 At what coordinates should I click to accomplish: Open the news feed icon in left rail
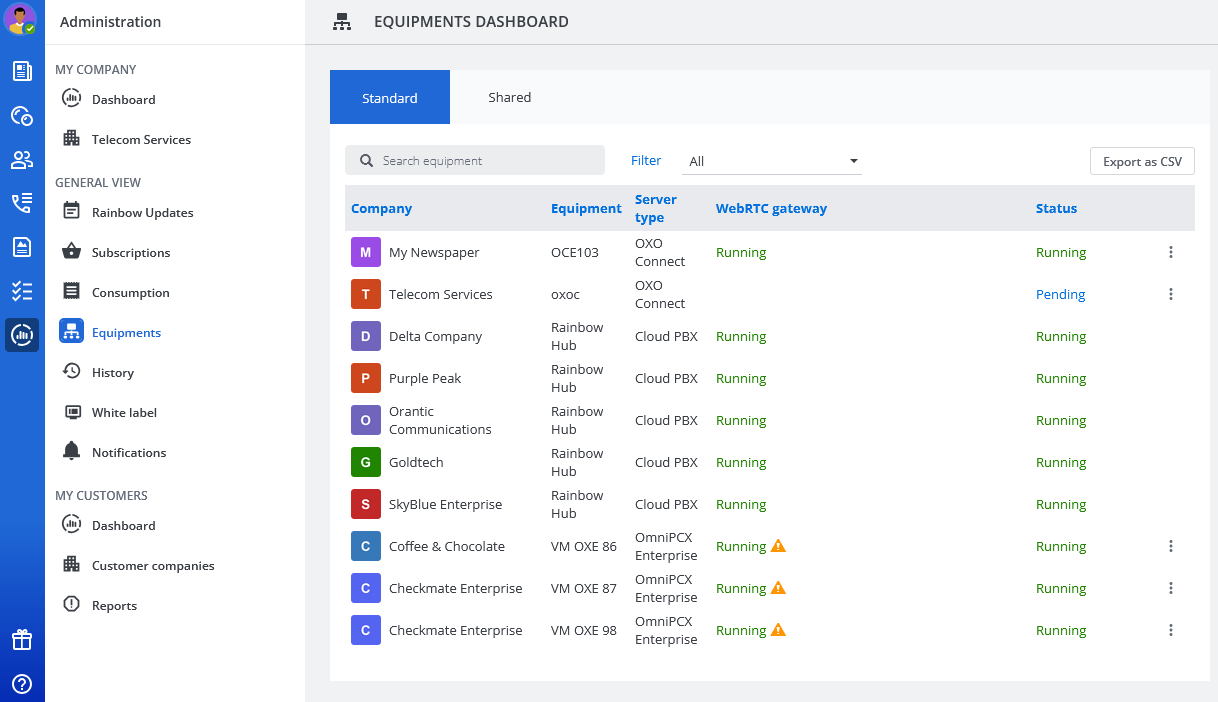point(22,71)
